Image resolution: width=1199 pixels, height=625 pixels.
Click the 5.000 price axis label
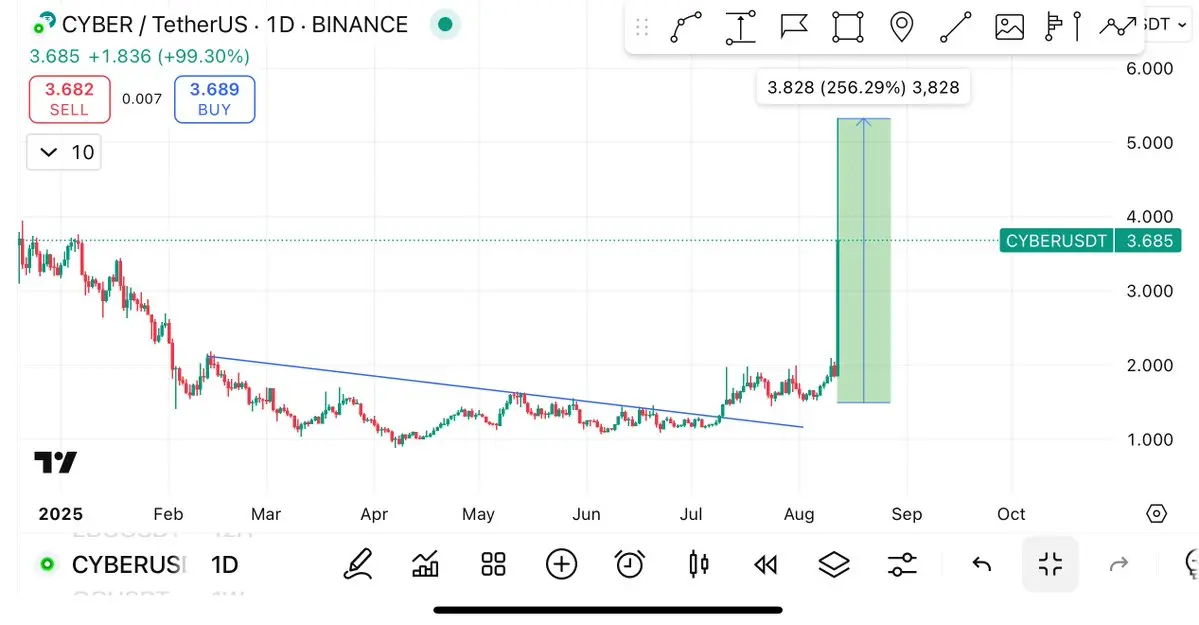(1149, 143)
